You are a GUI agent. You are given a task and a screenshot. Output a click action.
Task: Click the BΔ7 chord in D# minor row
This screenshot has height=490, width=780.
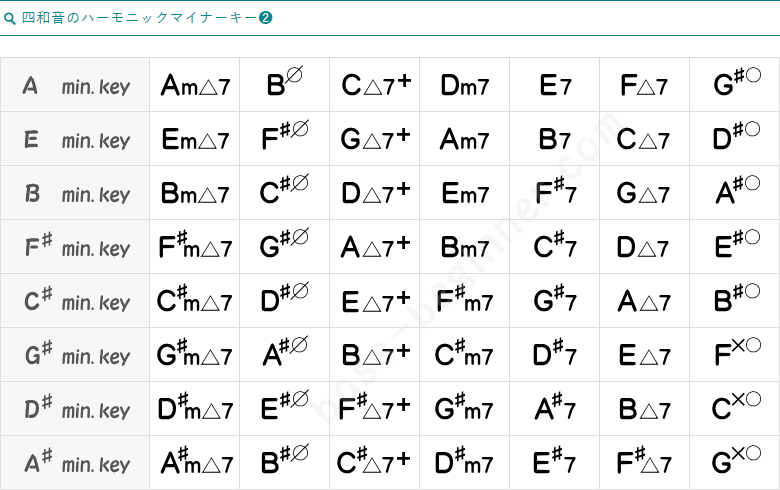pyautogui.click(x=644, y=410)
